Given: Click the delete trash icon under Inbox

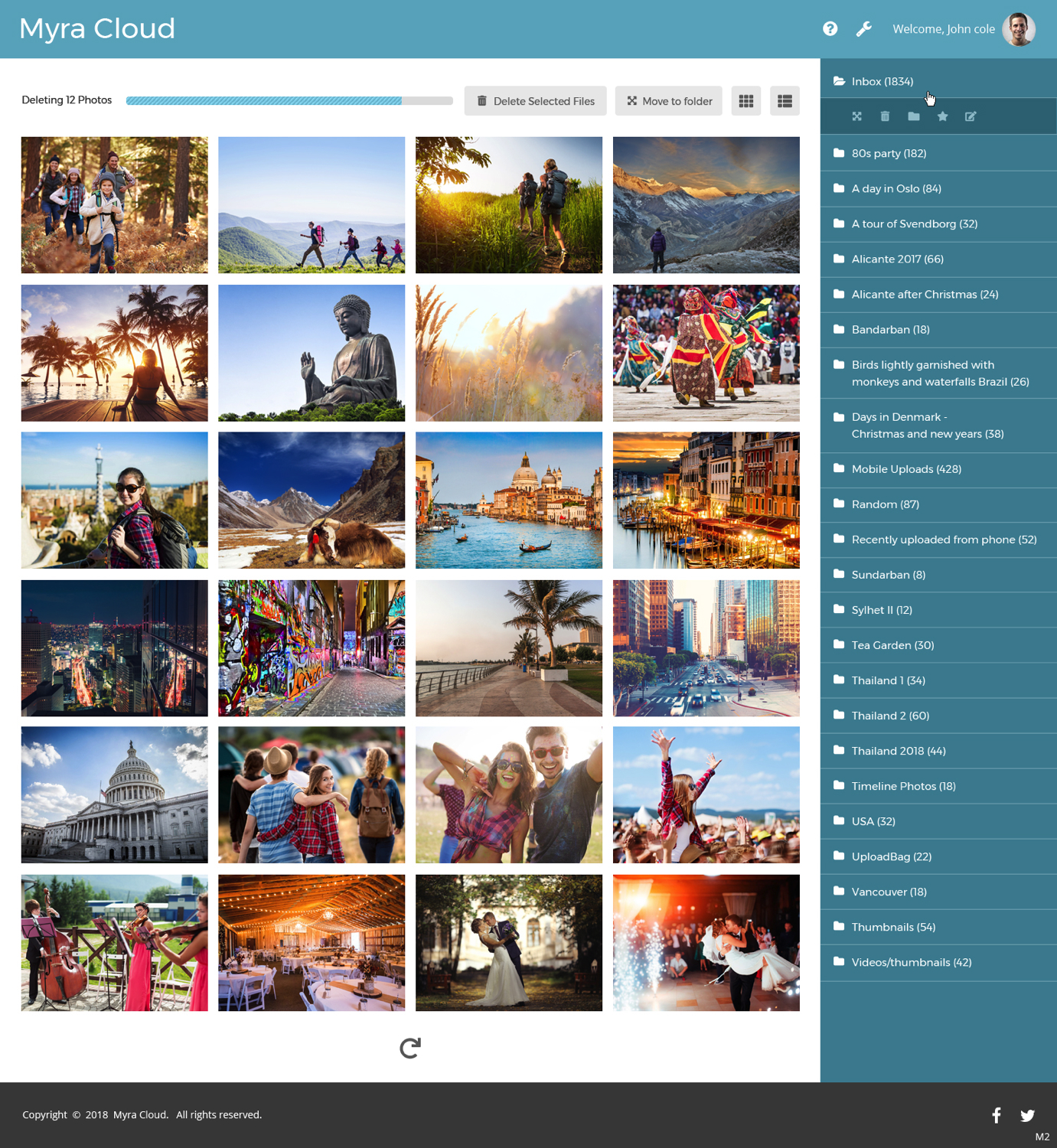Looking at the screenshot, I should point(885,116).
